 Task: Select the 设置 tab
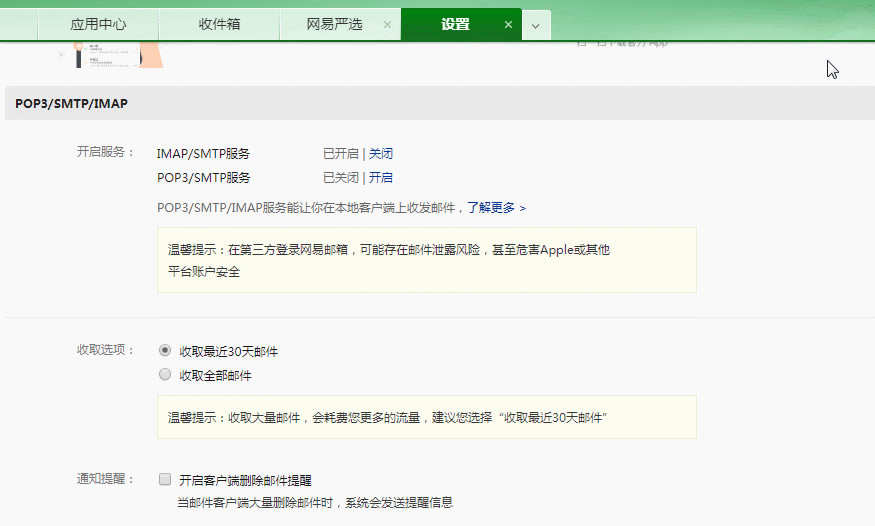pos(455,24)
